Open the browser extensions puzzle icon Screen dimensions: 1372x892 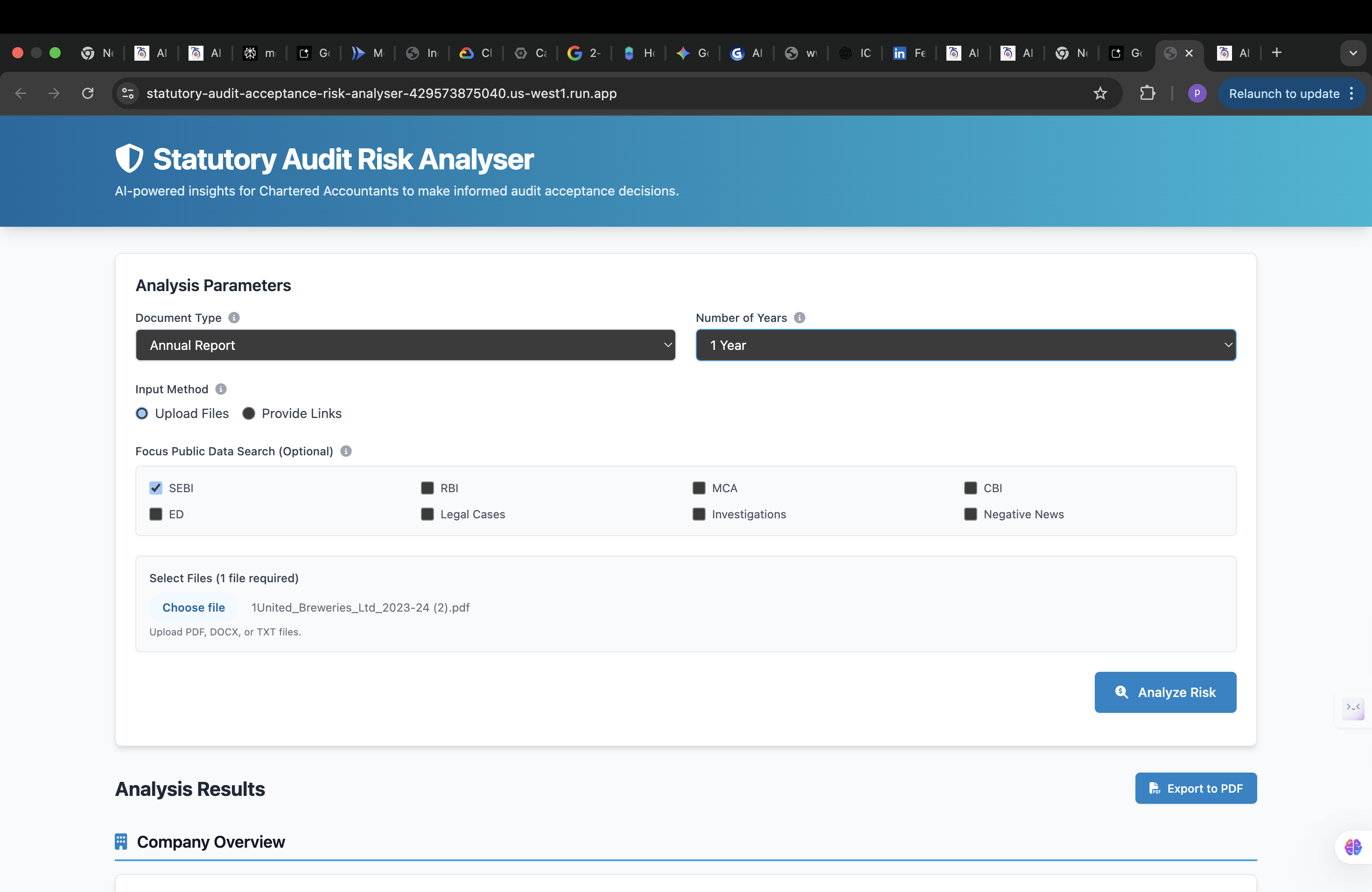[x=1147, y=93]
